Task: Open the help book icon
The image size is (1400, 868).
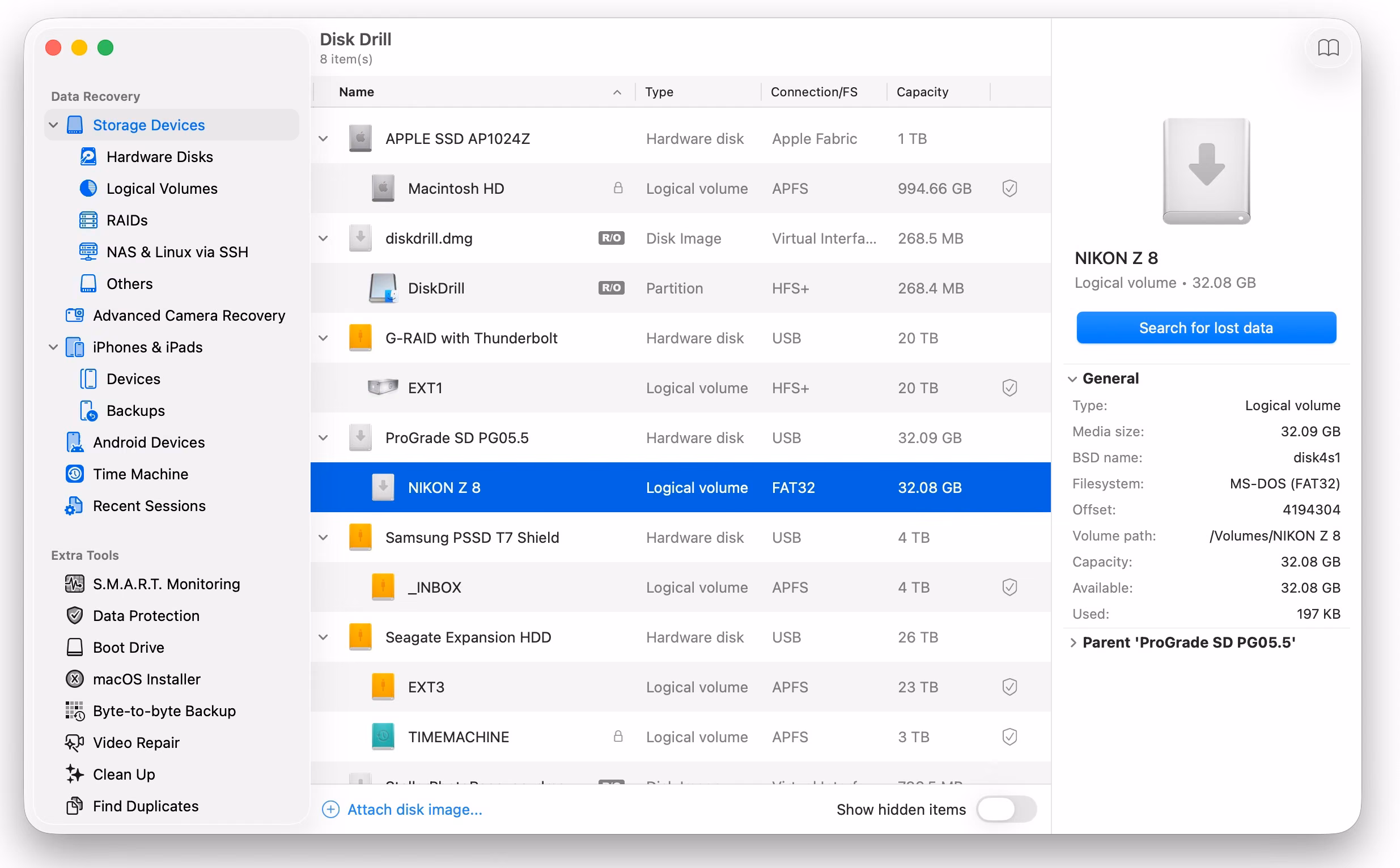Action: 1327,47
